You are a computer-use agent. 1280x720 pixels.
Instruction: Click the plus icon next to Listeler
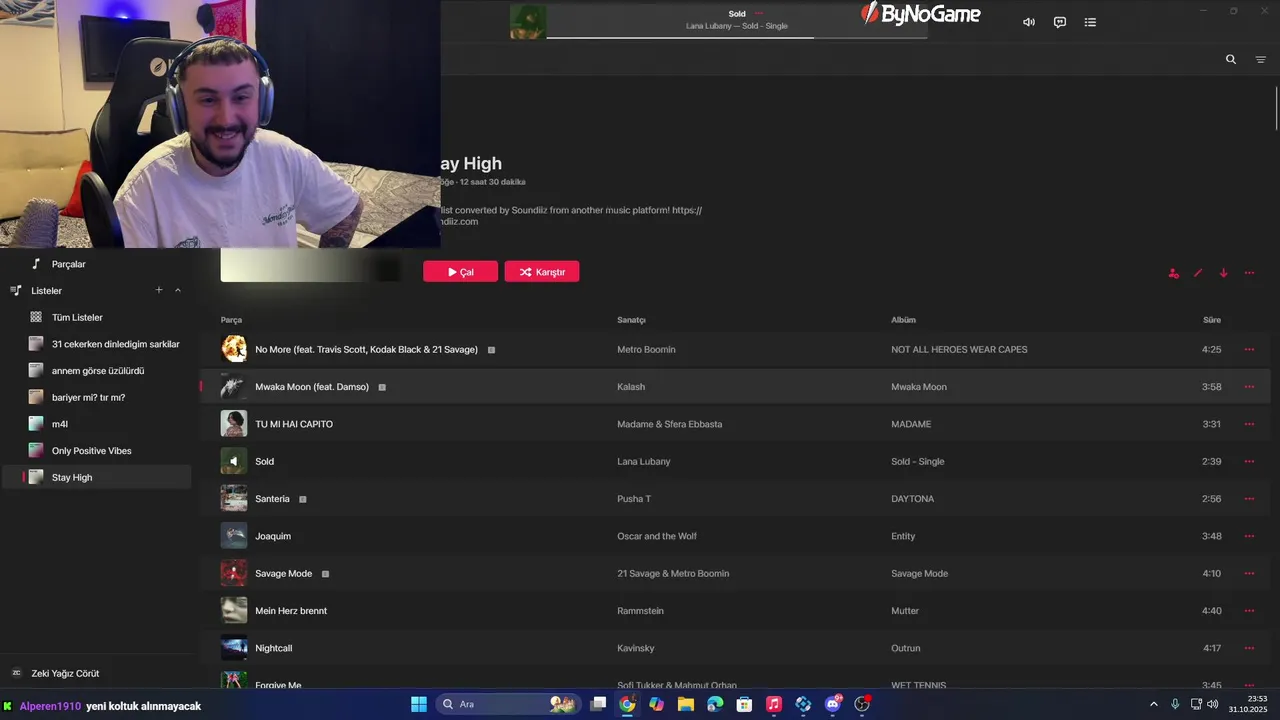158,290
